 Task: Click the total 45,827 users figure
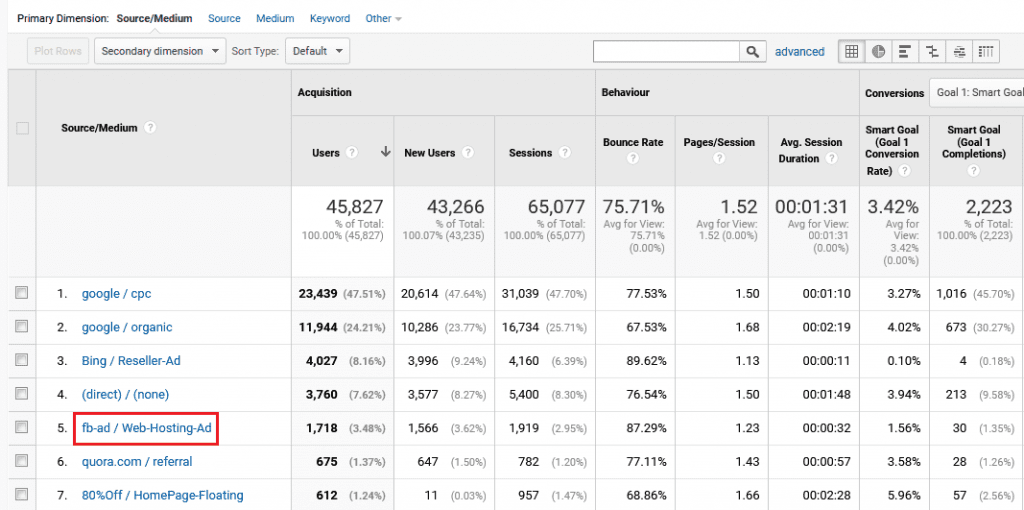355,208
